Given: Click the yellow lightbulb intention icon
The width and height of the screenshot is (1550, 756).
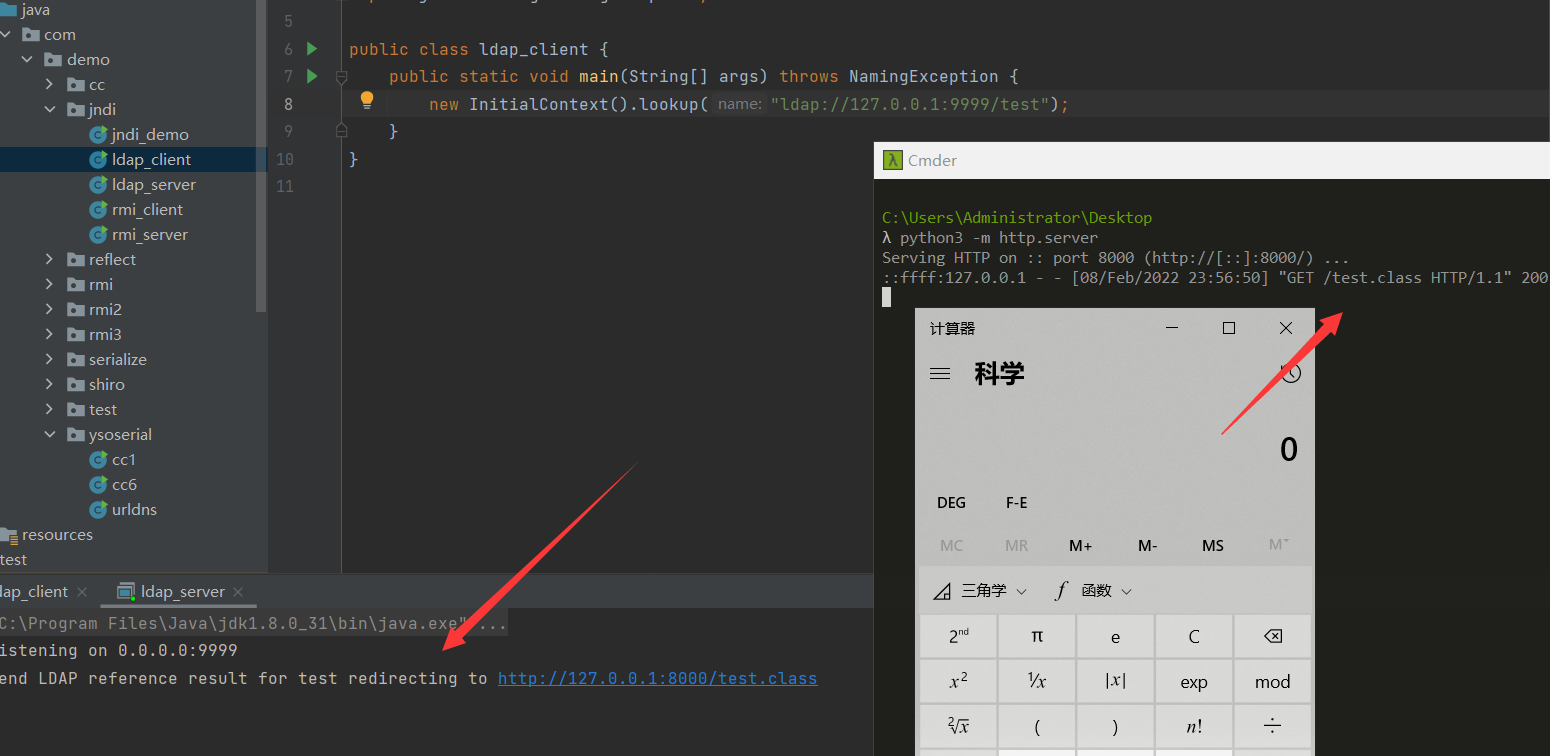Looking at the screenshot, I should (367, 100).
